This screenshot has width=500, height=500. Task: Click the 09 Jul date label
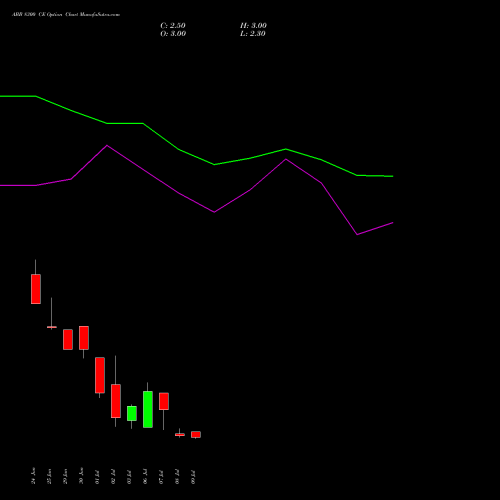click(193, 477)
